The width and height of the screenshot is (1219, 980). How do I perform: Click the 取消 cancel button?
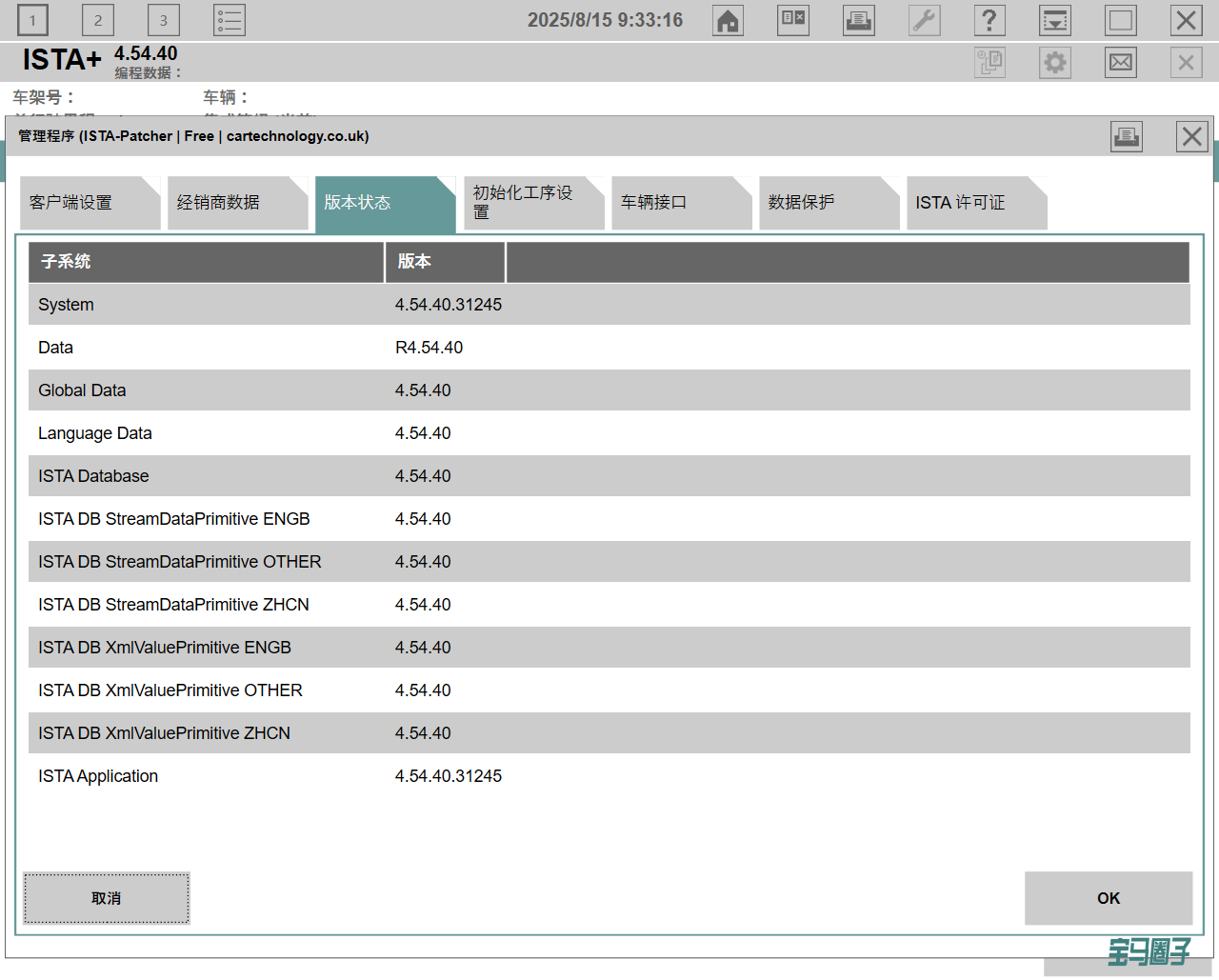107,898
